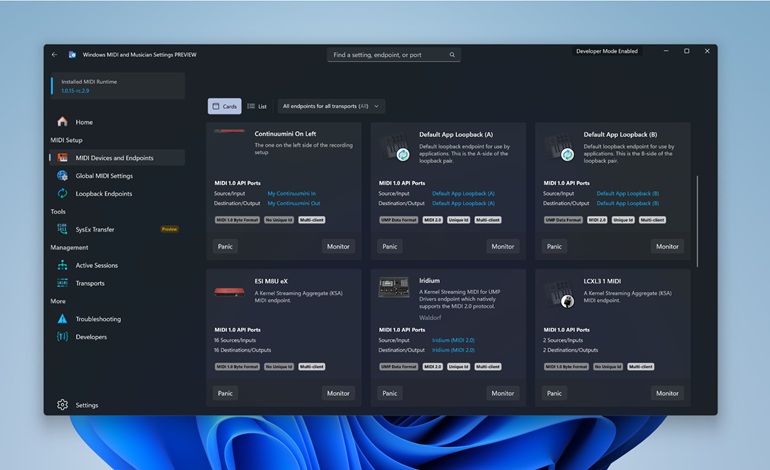Open Default App Loopback (A) source link
The width and height of the screenshot is (770, 470).
463,194
